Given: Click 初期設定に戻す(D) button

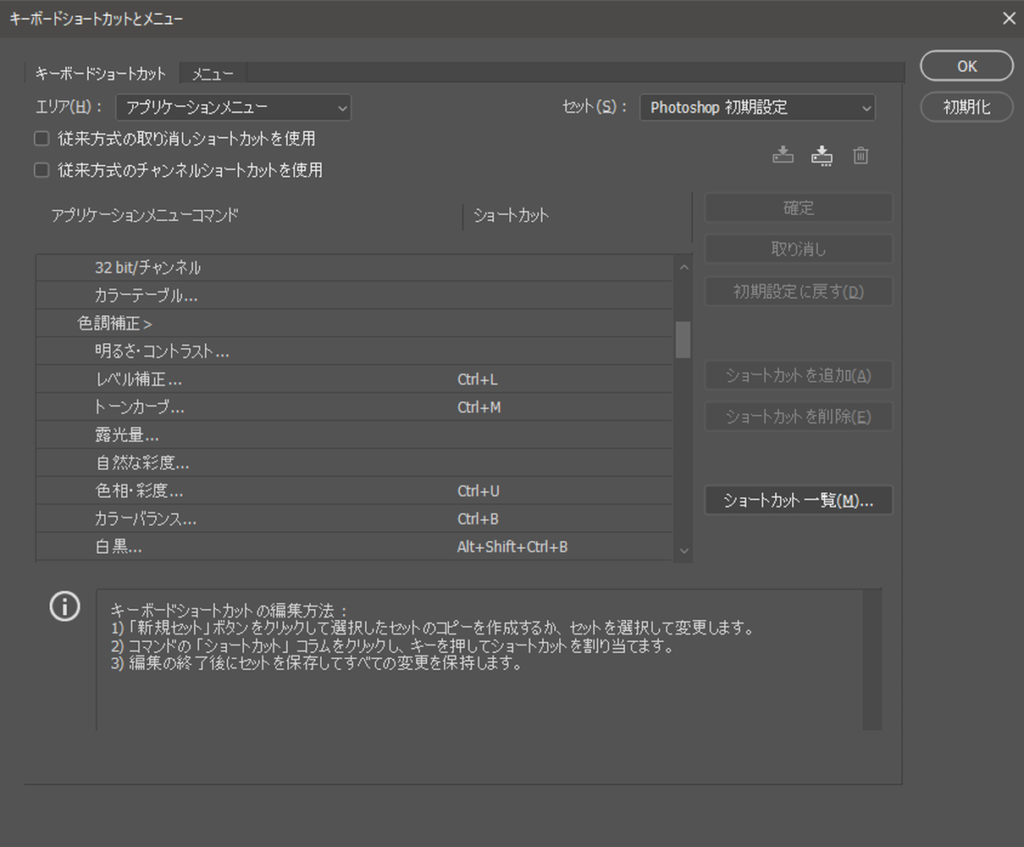Looking at the screenshot, I should 798,291.
